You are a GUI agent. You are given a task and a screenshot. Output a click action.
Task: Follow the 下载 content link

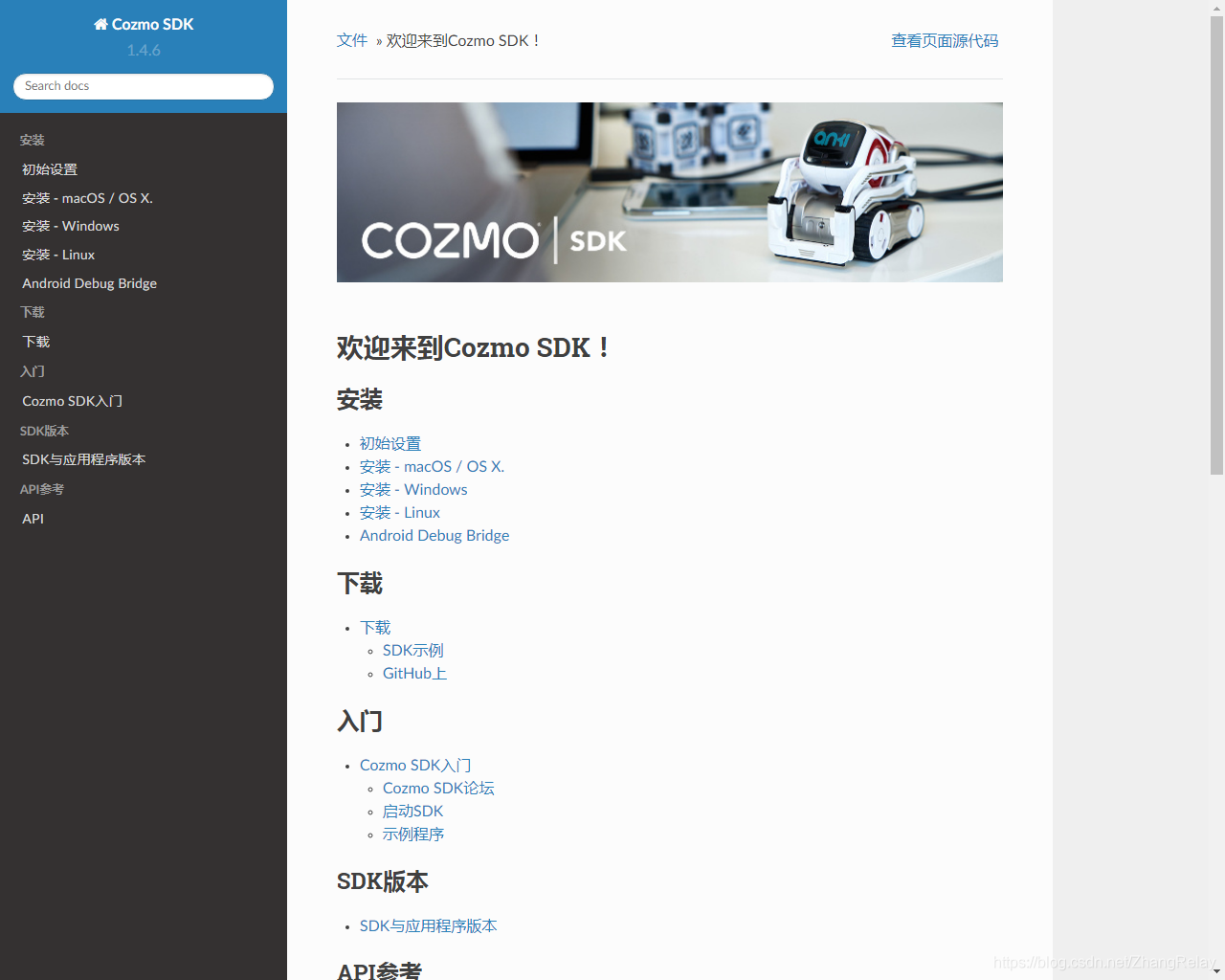point(375,627)
